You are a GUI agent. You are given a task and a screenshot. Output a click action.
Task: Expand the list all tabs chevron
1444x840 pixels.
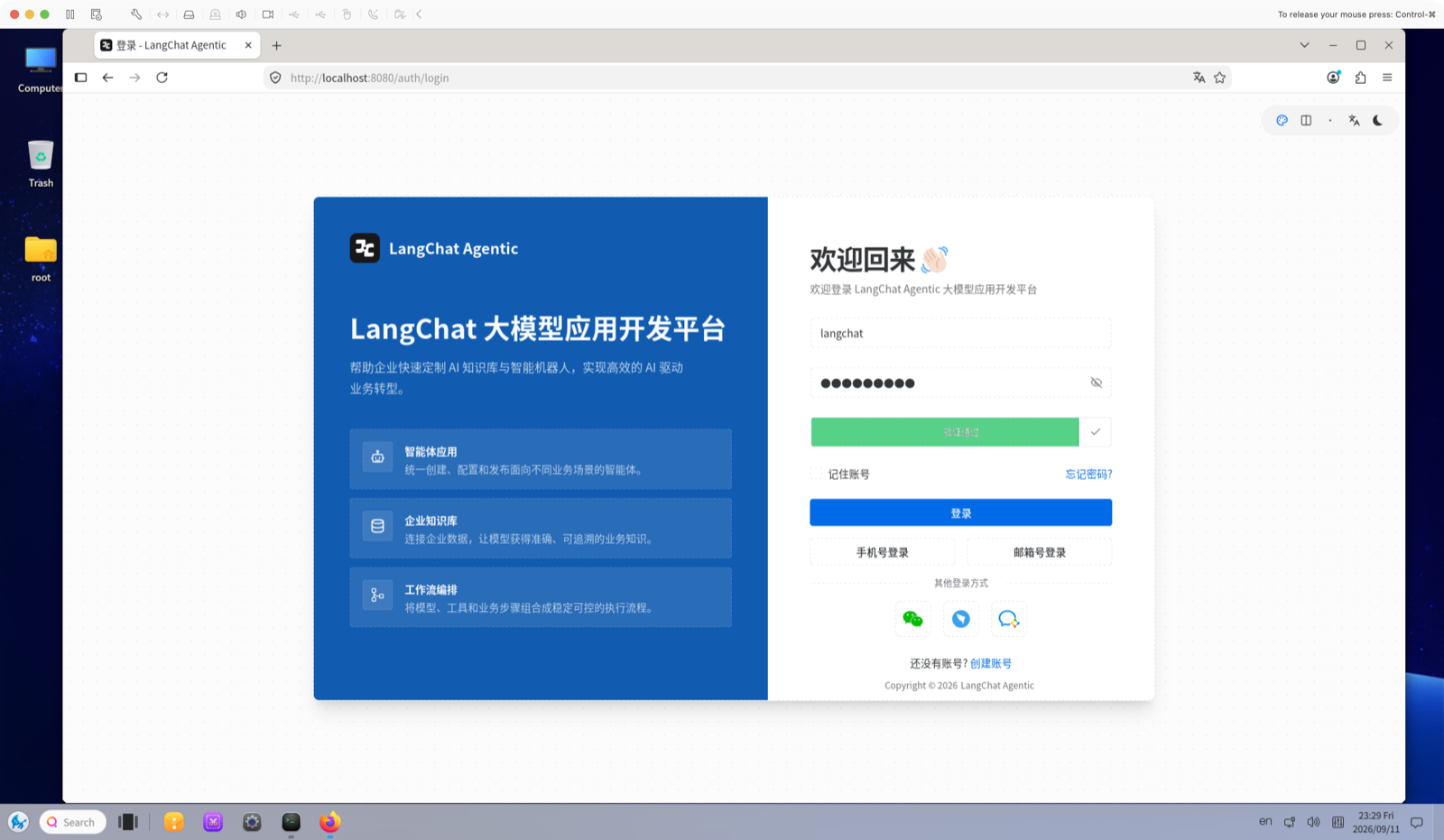pyautogui.click(x=1304, y=45)
